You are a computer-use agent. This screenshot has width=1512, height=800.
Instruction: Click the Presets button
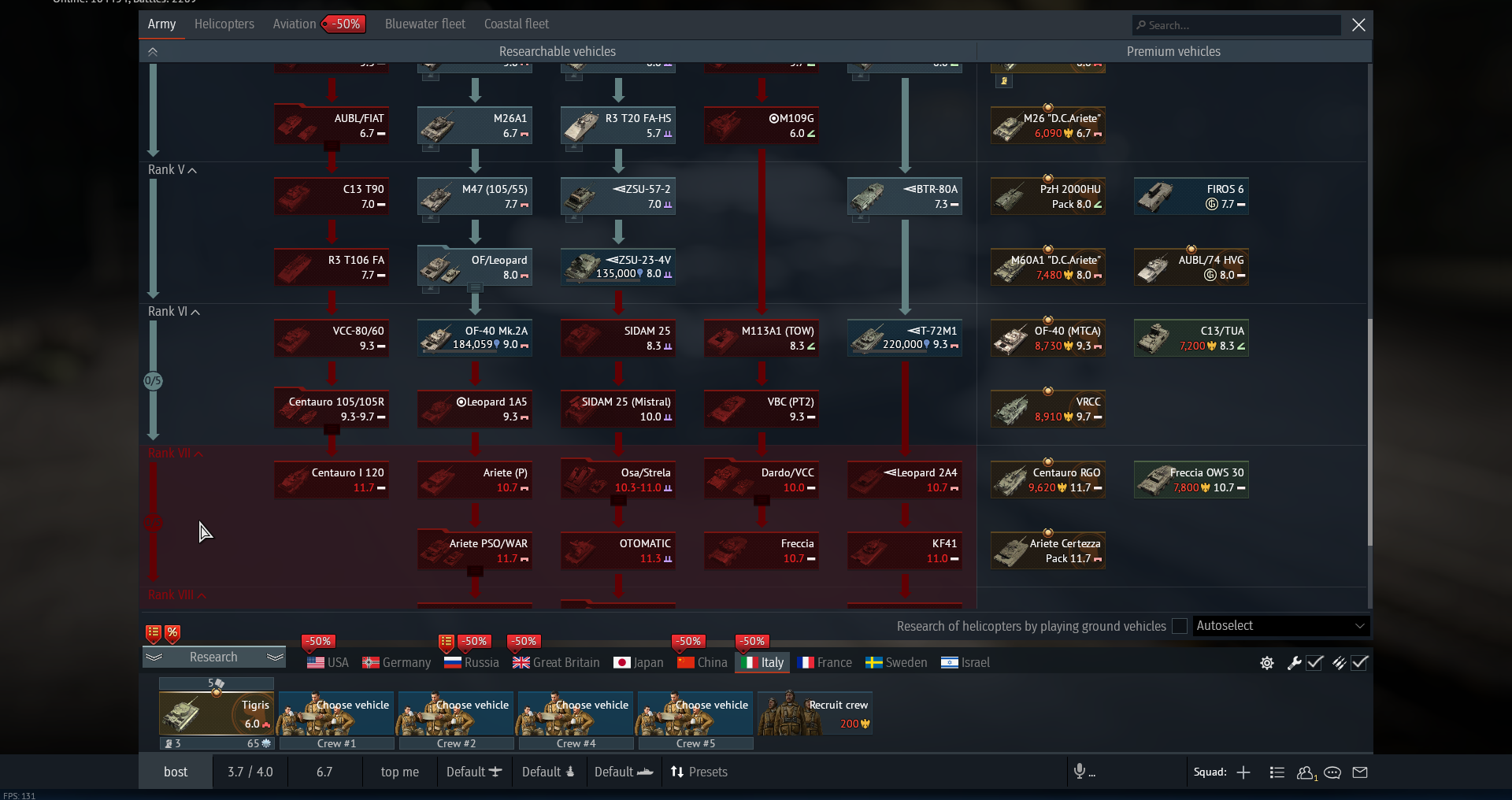click(699, 772)
